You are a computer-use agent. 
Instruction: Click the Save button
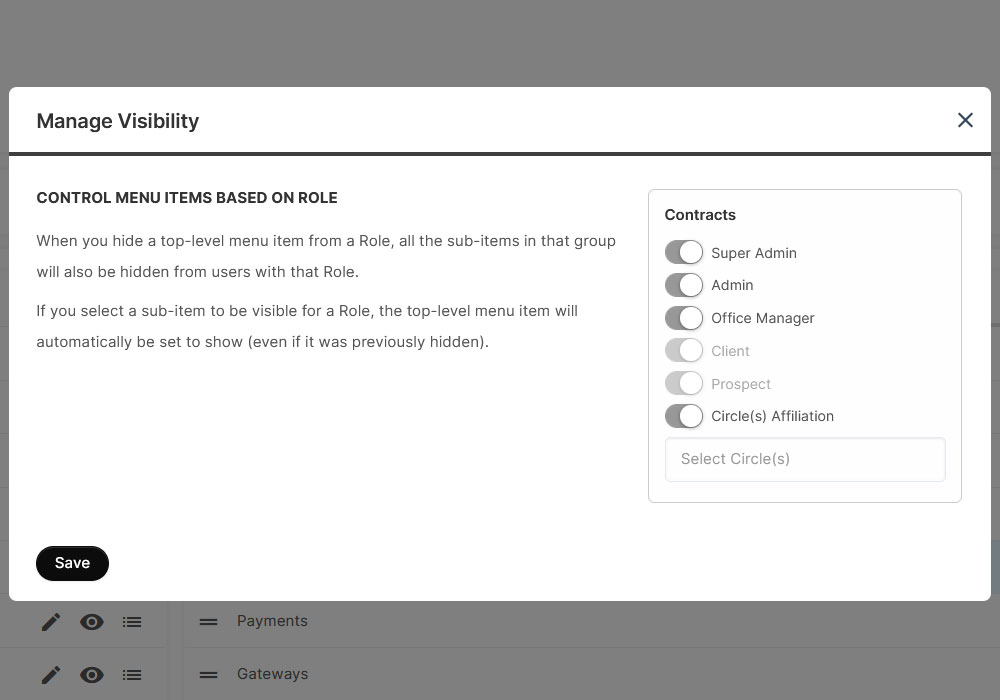click(72, 563)
